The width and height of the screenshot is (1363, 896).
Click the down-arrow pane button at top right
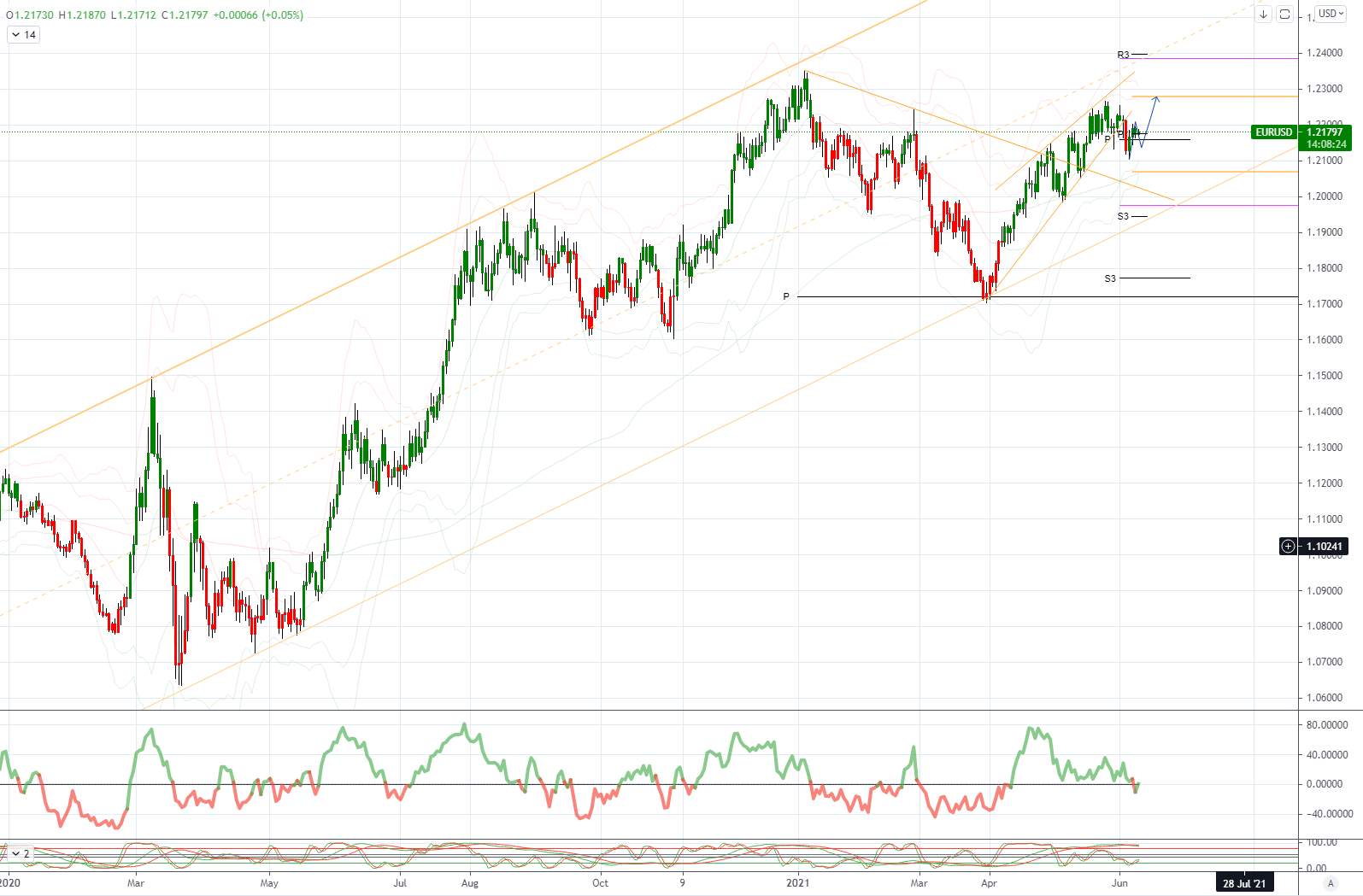[1264, 15]
